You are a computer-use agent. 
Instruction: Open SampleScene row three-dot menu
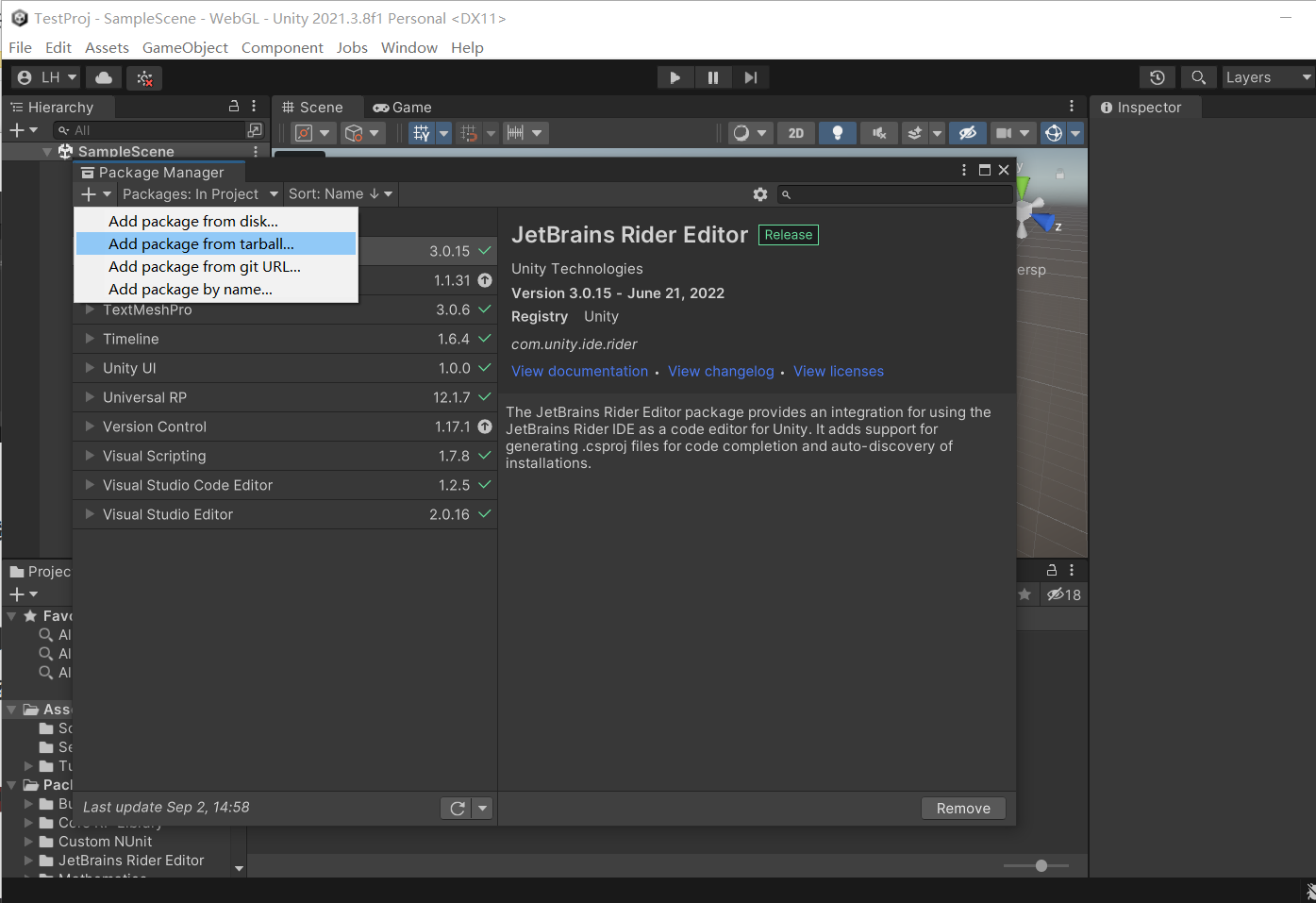click(256, 152)
